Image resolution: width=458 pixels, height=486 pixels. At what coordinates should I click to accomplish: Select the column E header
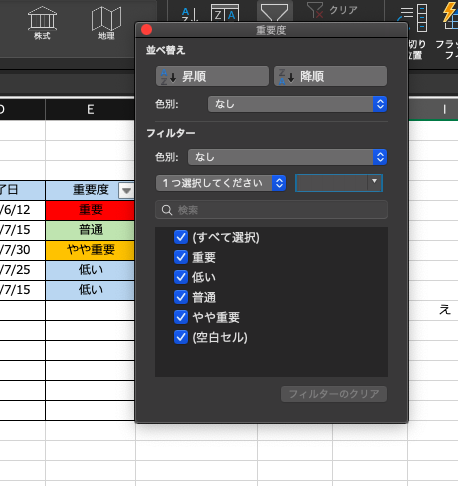(x=90, y=109)
